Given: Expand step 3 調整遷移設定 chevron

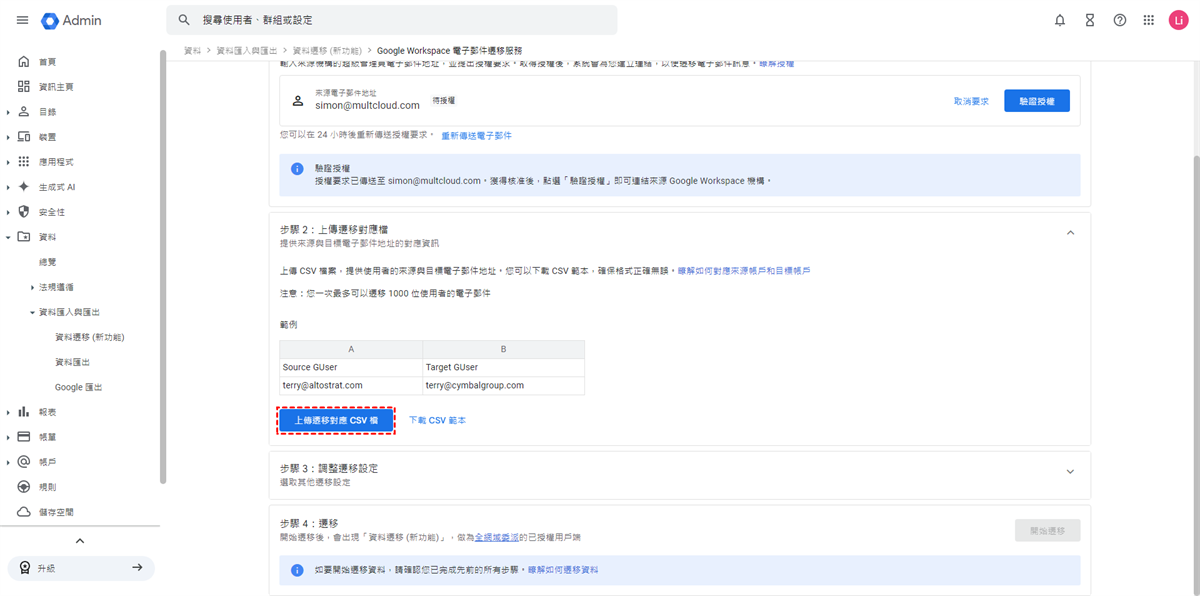Looking at the screenshot, I should [x=1070, y=471].
